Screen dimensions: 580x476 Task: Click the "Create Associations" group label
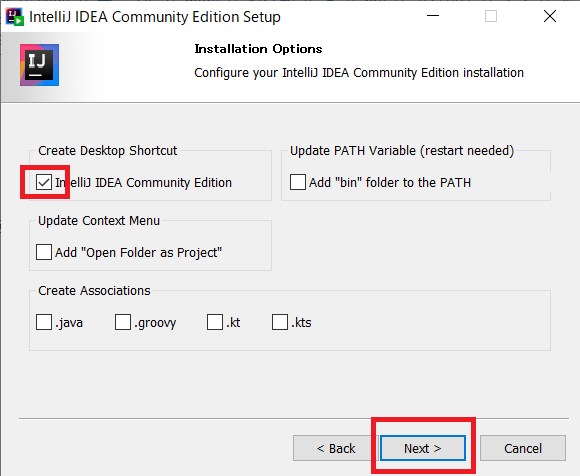[x=94, y=291]
